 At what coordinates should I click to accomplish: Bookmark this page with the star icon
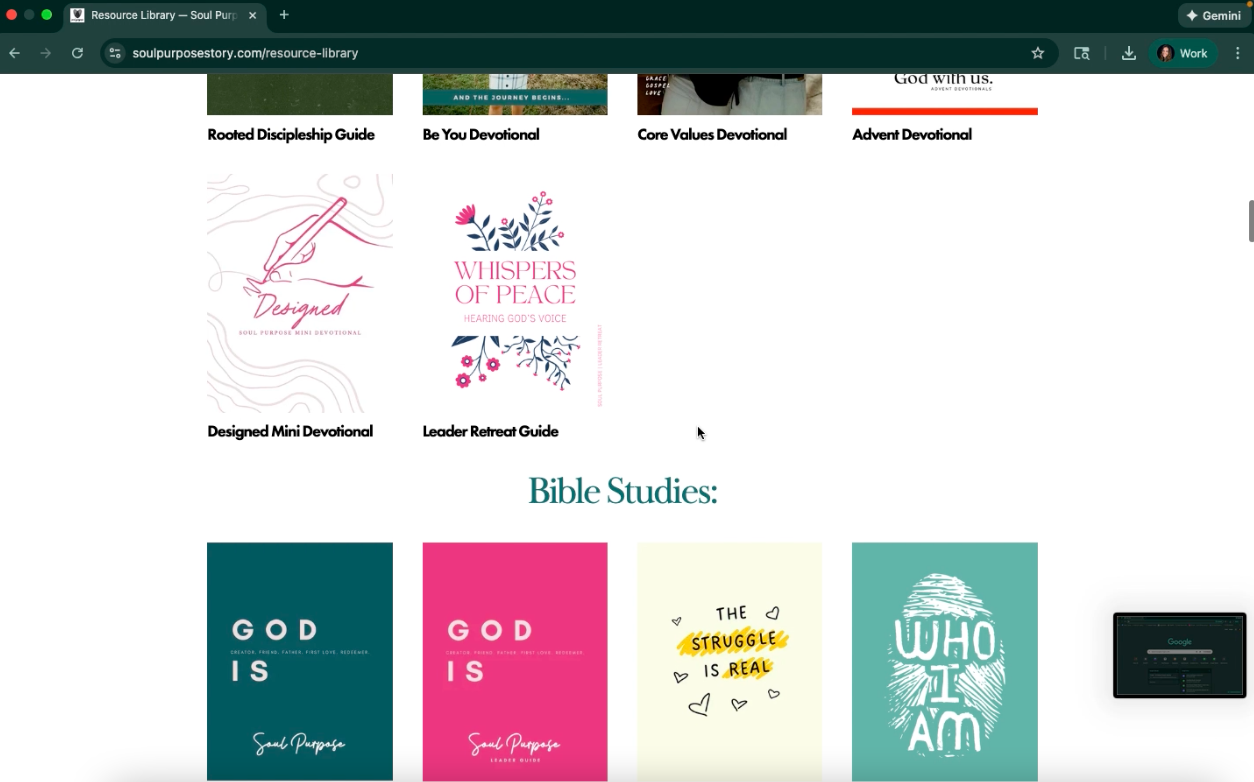tap(1038, 53)
